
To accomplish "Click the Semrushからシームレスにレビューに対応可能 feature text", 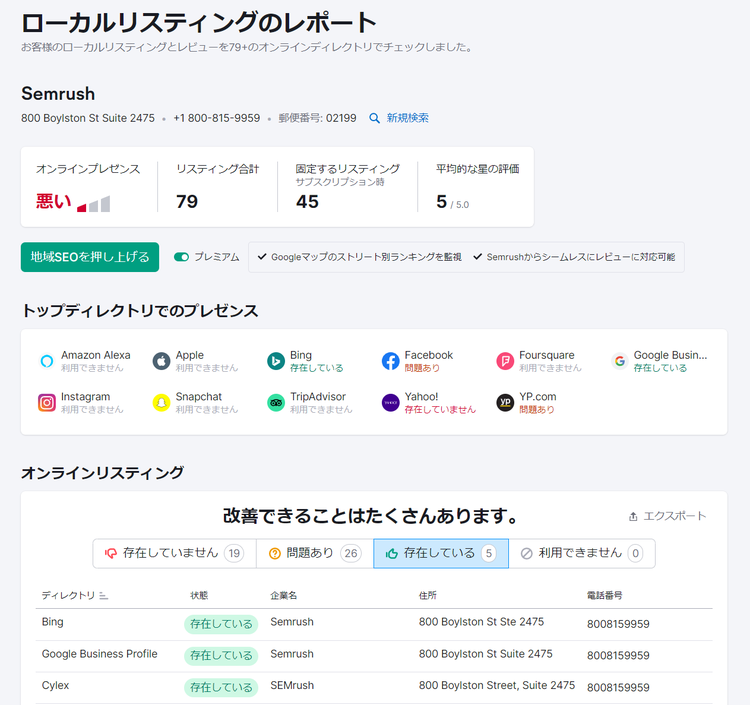I will pyautogui.click(x=581, y=257).
